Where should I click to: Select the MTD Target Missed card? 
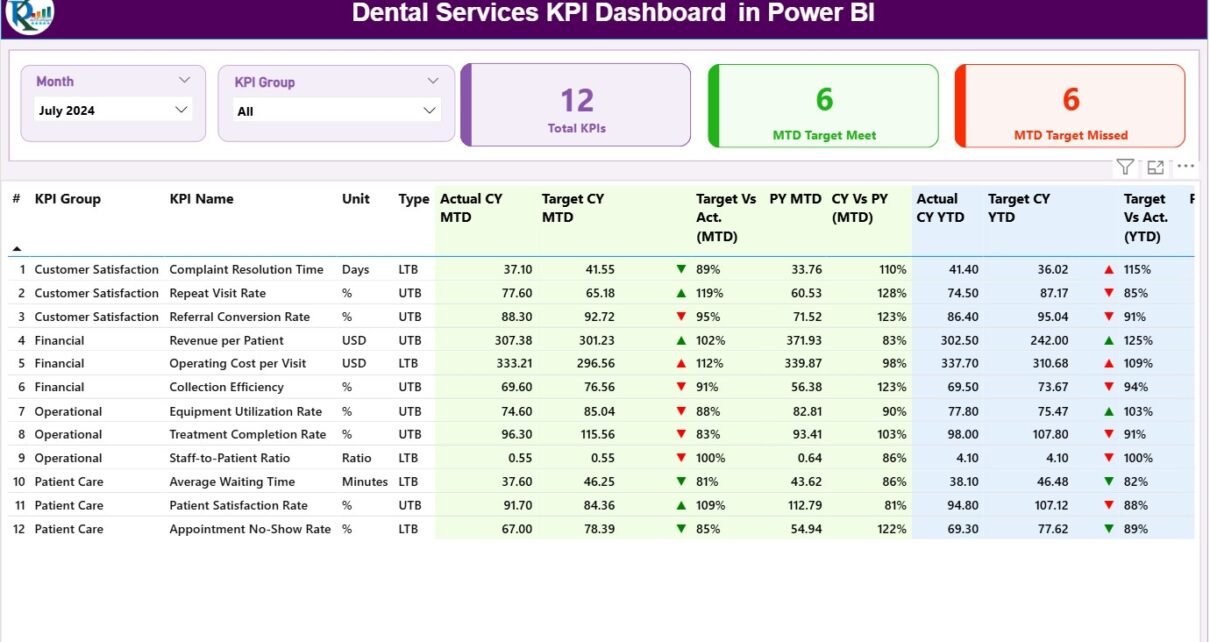1070,106
